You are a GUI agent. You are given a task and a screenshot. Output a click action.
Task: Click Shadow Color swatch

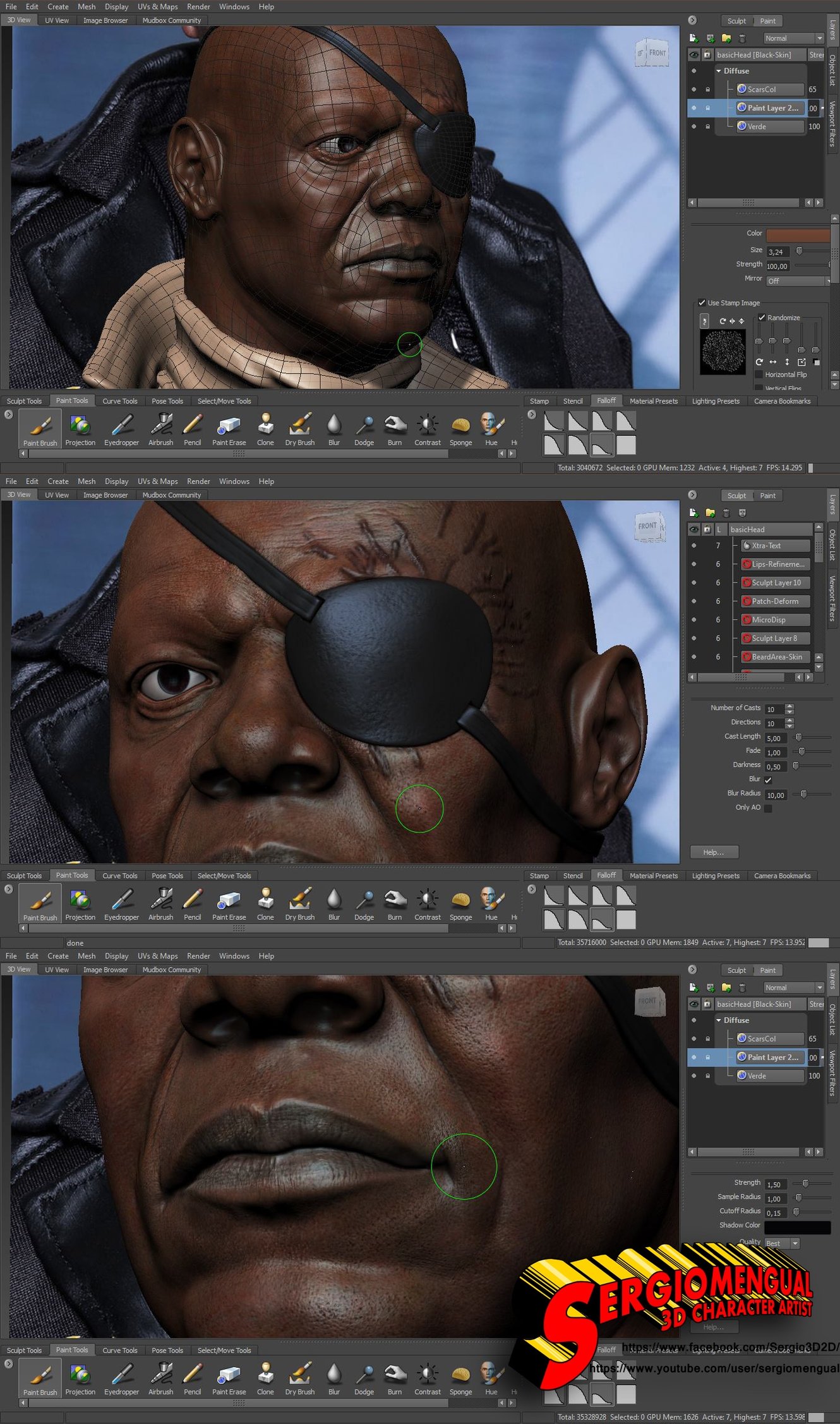tap(798, 1228)
